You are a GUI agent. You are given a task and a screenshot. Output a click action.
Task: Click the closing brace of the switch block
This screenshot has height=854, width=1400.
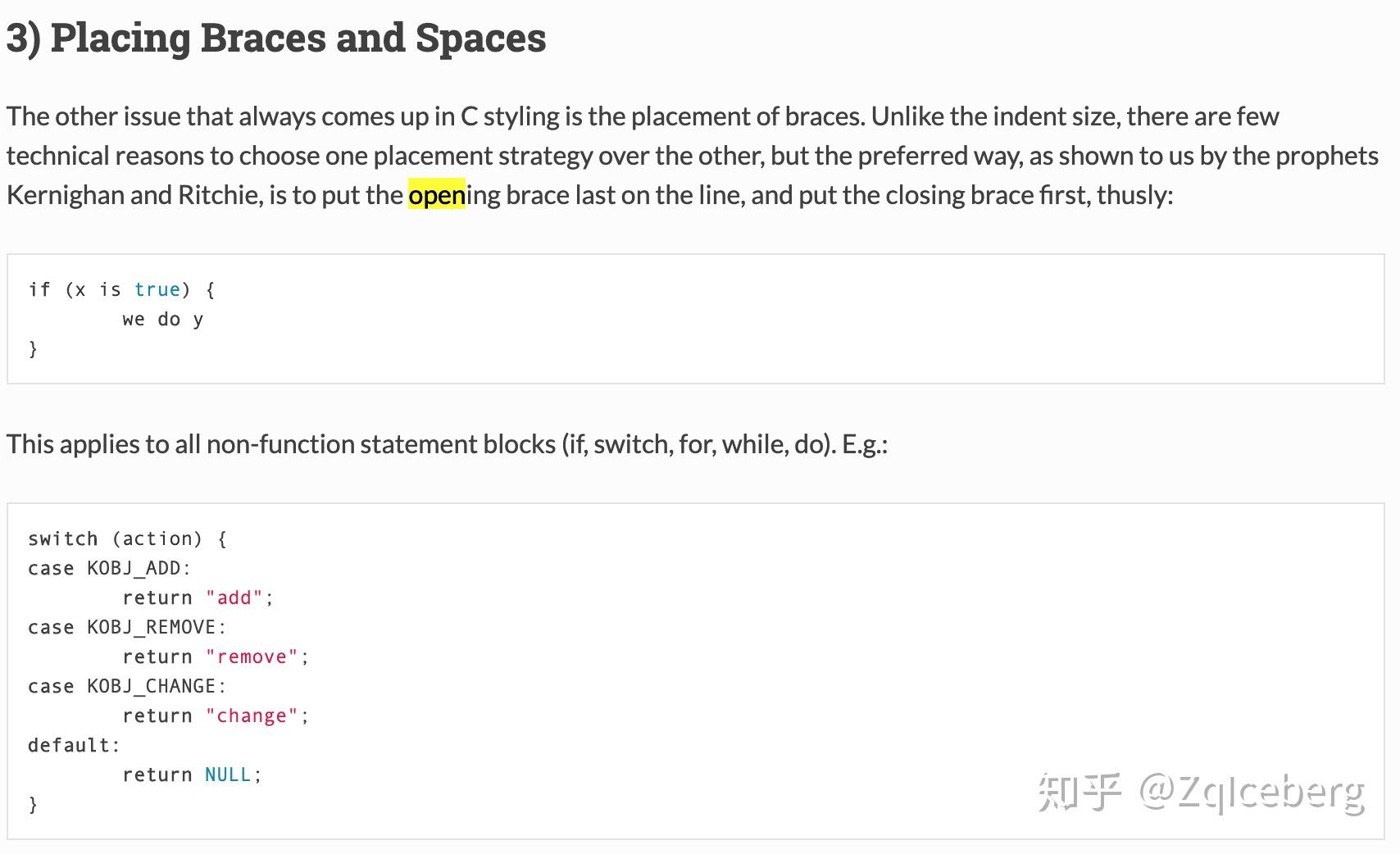click(x=33, y=805)
